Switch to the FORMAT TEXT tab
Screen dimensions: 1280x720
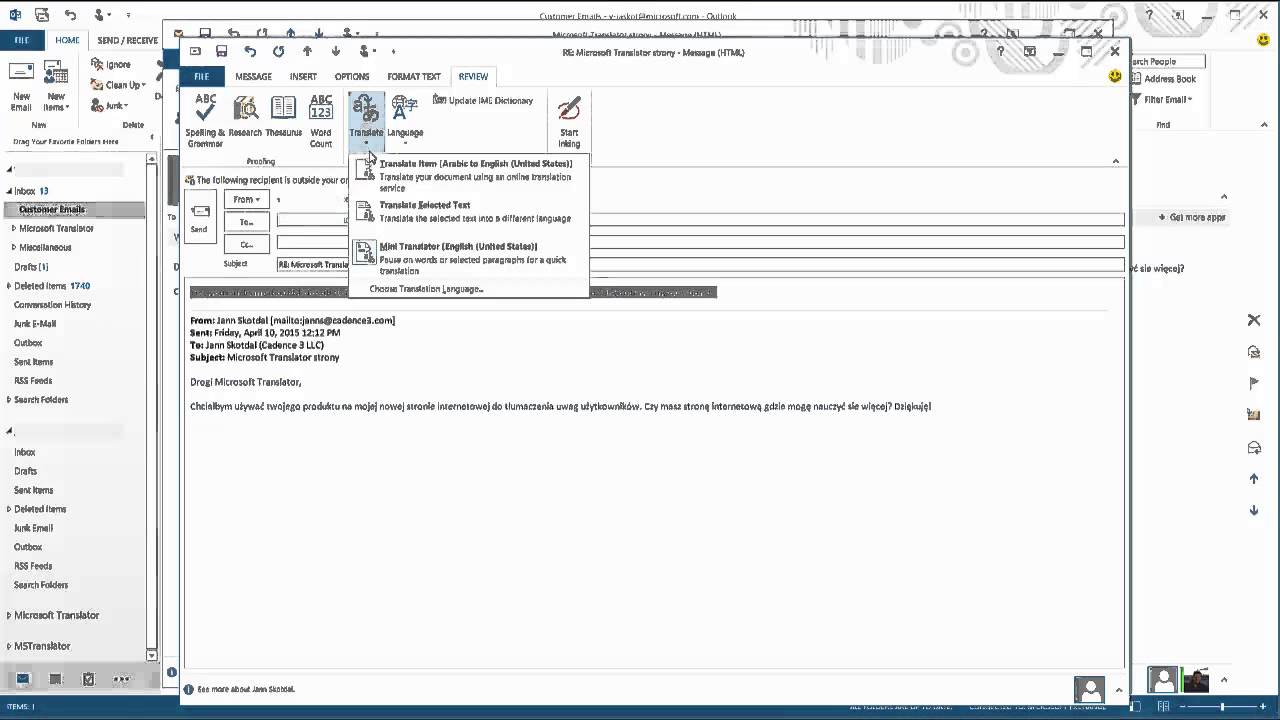[x=414, y=76]
